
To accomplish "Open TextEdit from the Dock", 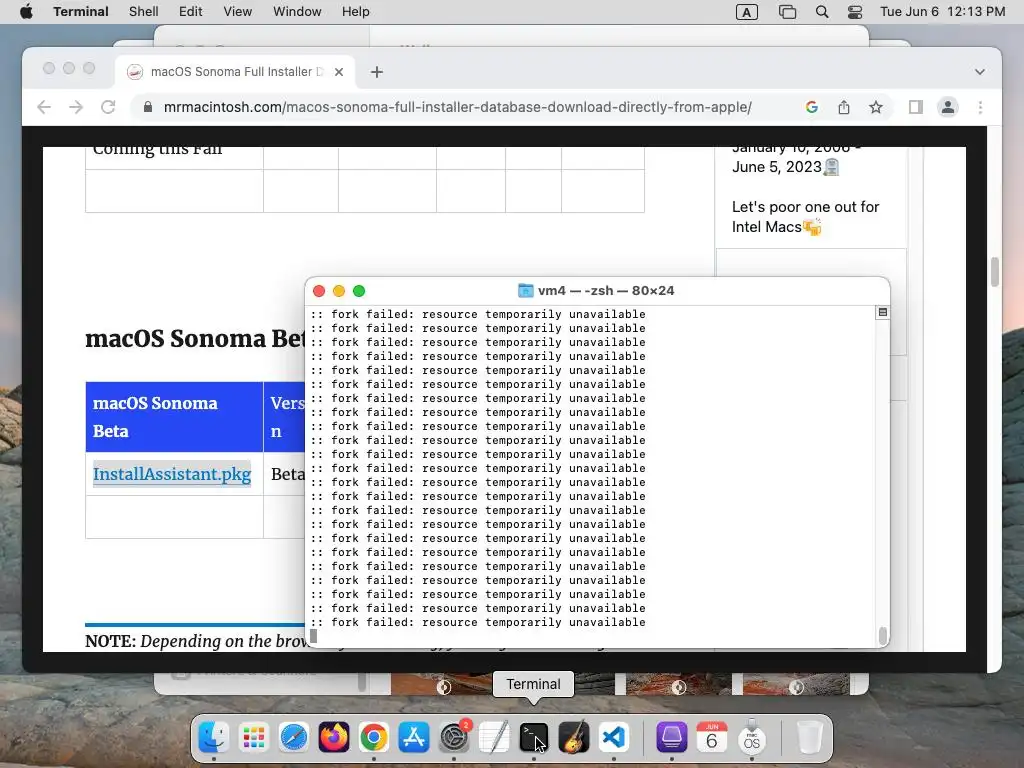I will coord(494,738).
